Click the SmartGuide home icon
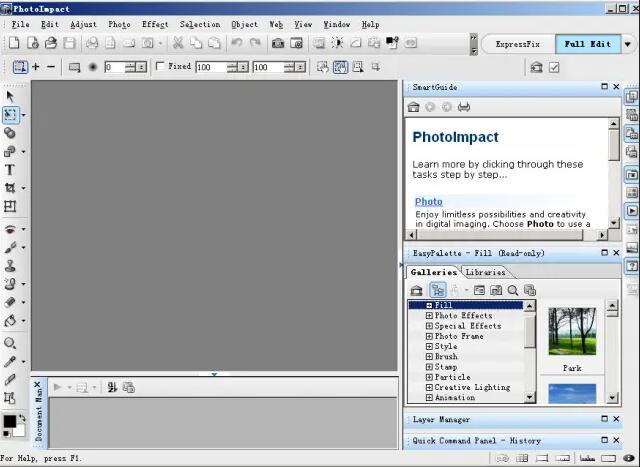 coord(414,107)
